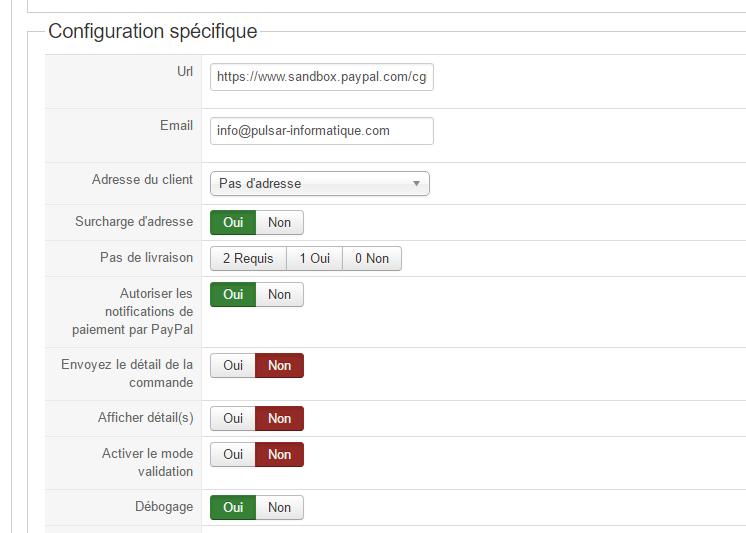Screen dimensions: 746x533
Task: Choose Non for Envoyez le détail de la commande
Action: [279, 366]
